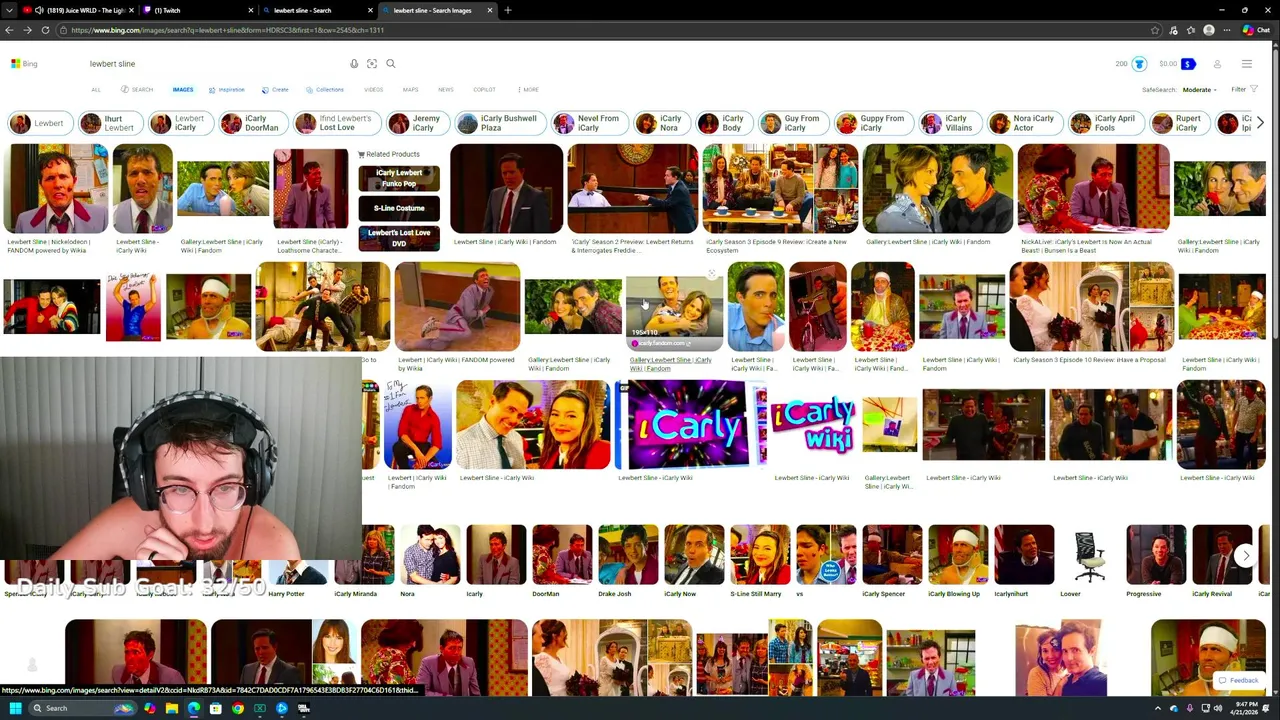Open the office chair 'Loover' thumbnail
1280x720 pixels.
pos(1089,555)
